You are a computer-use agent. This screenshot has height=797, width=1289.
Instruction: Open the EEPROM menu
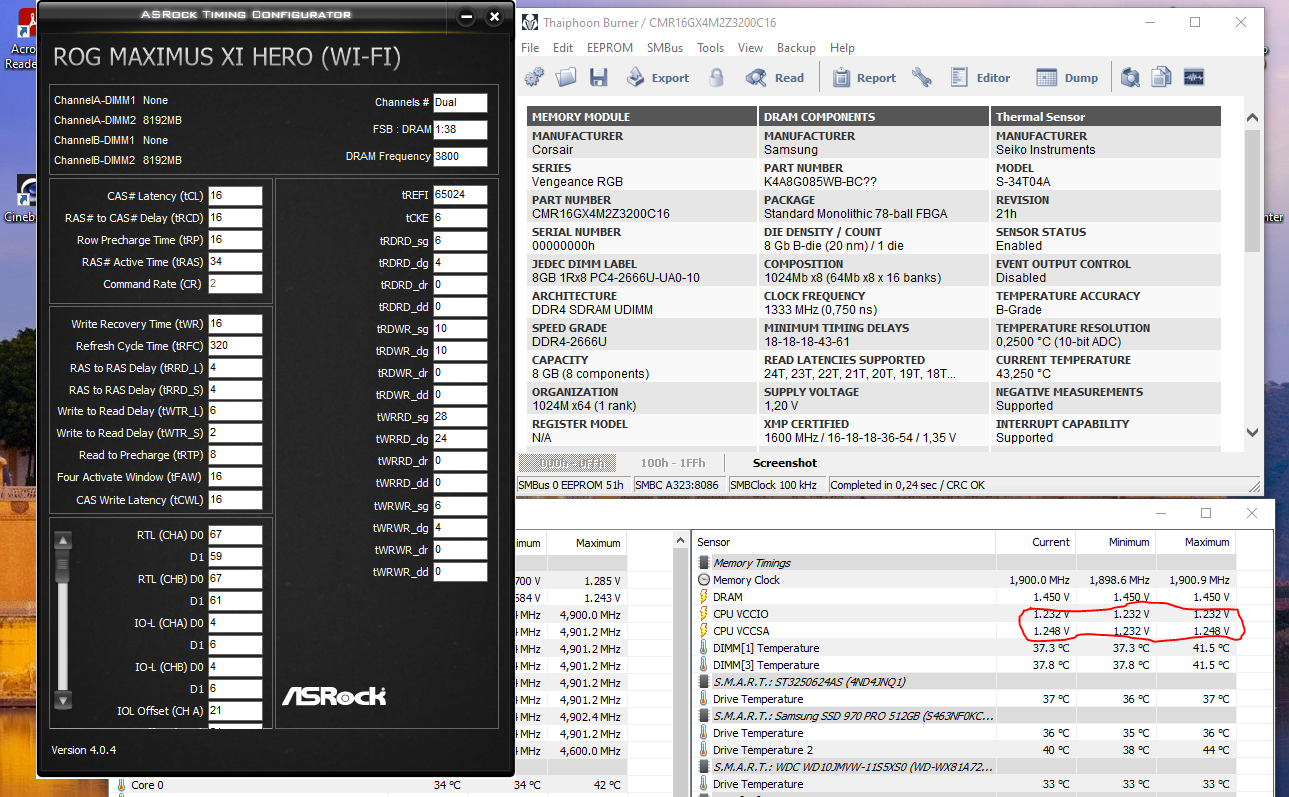tap(610, 48)
